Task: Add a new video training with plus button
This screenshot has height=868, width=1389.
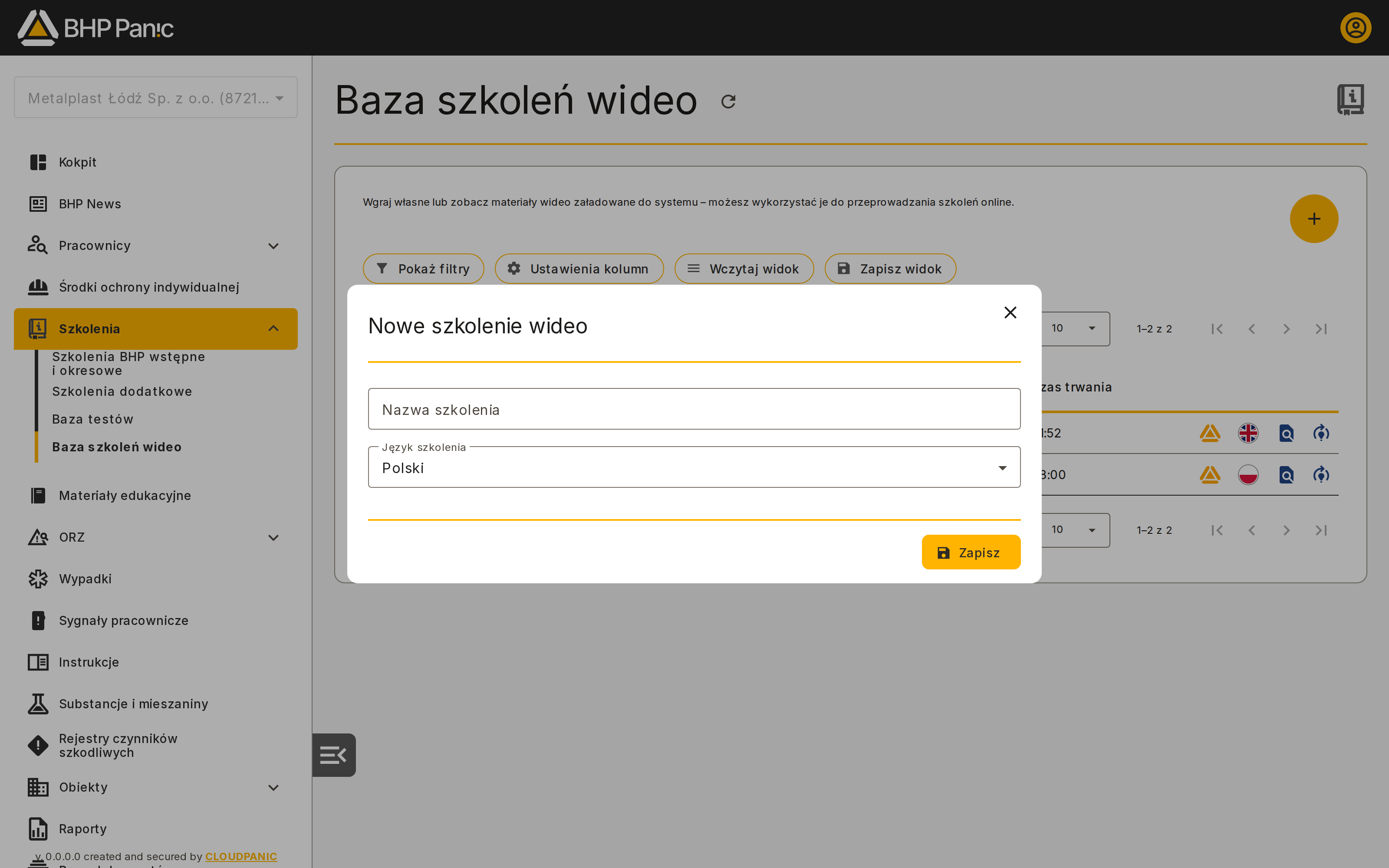Action: pos(1314,219)
